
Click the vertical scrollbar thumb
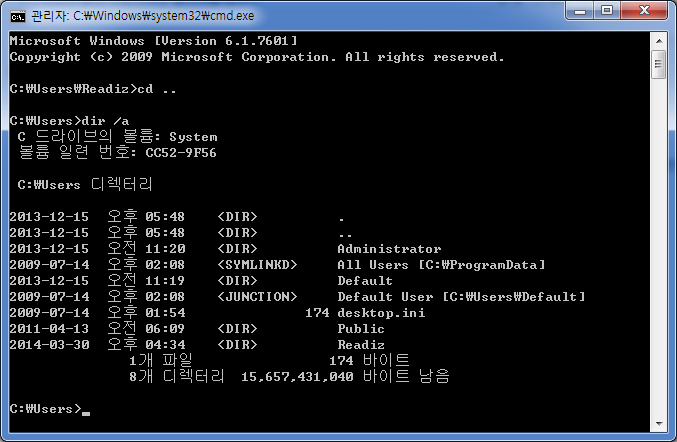tap(658, 64)
